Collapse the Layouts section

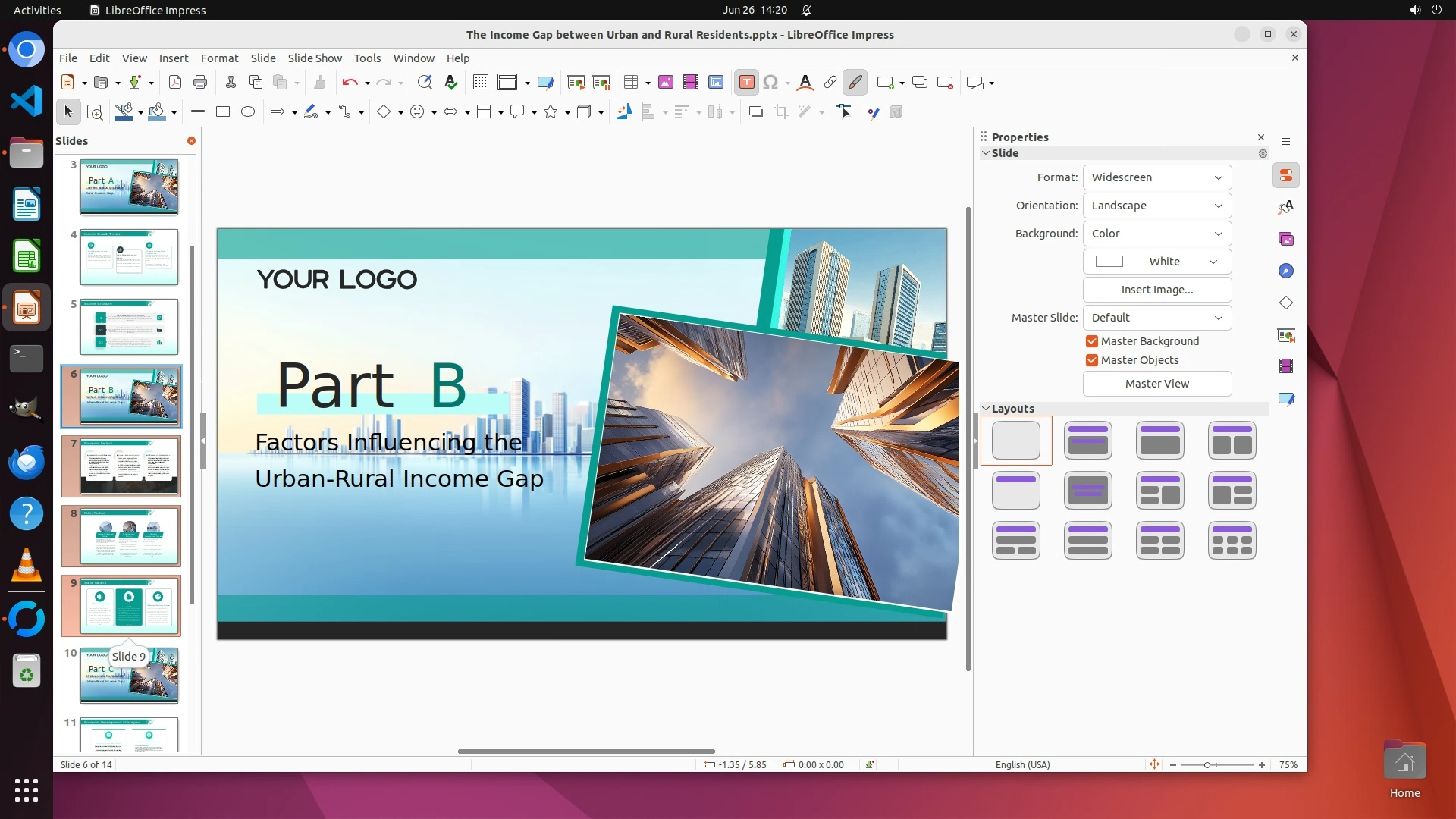click(x=986, y=409)
